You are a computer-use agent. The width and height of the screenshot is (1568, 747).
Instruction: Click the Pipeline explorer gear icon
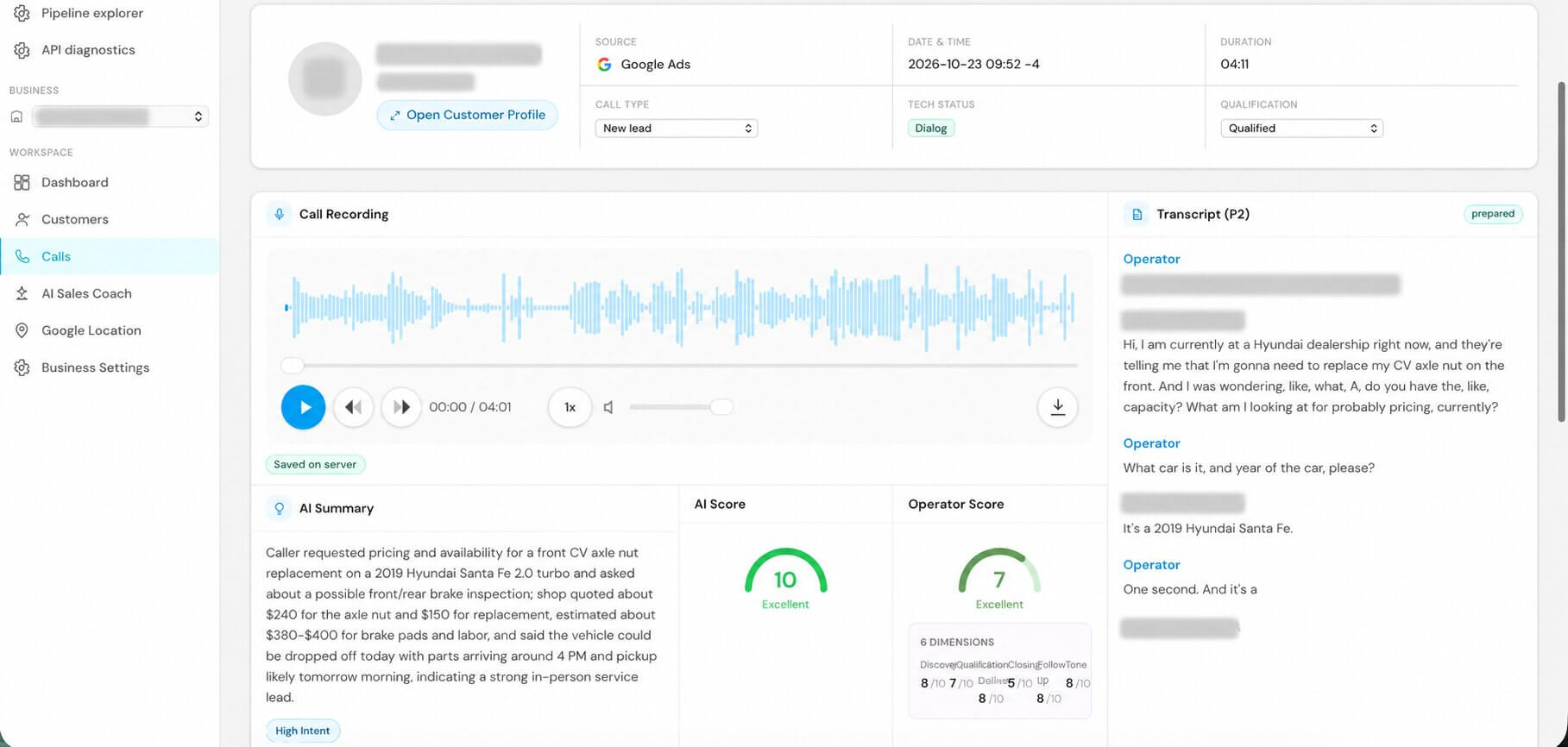click(x=22, y=13)
